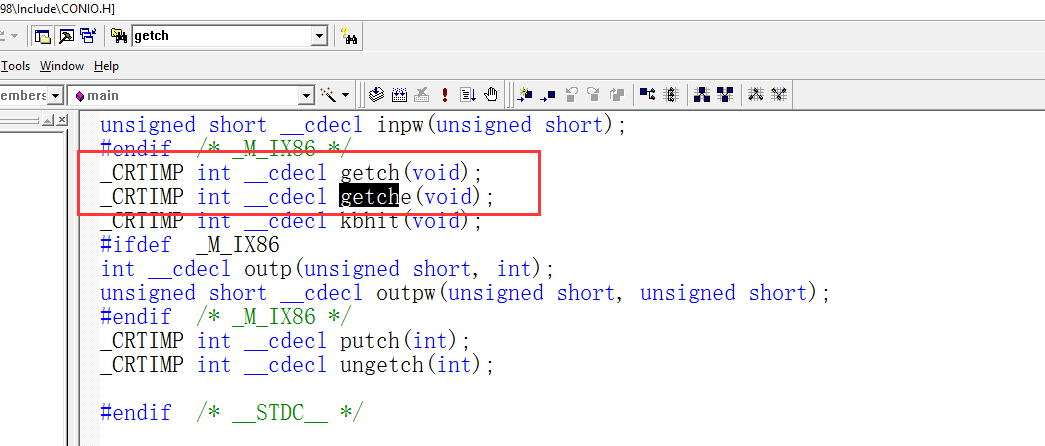Open the Window List icon
The height and width of the screenshot is (446, 1045).
click(87, 36)
